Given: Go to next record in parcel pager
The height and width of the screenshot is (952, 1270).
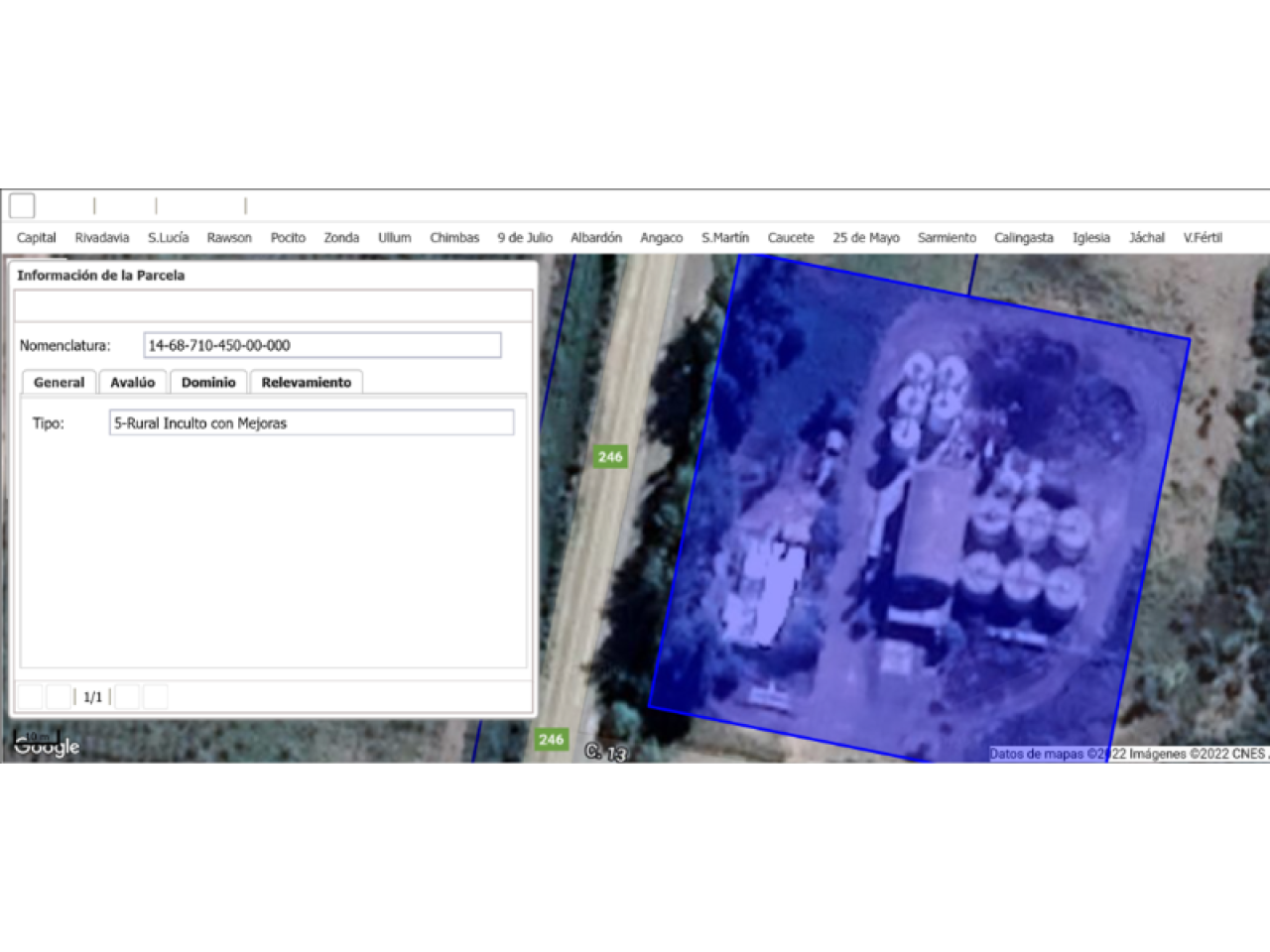Looking at the screenshot, I should point(127,697).
